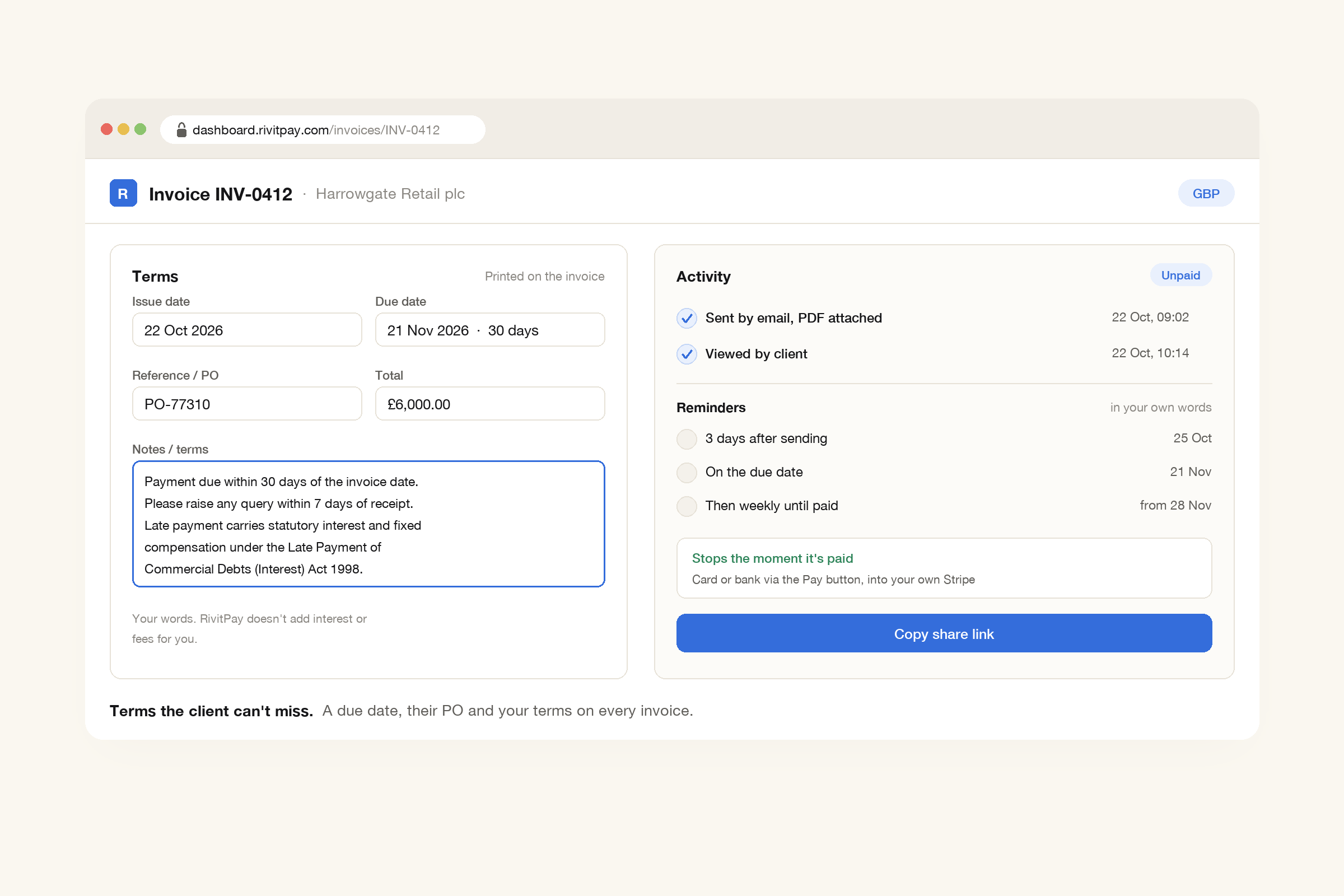Click the padlock icon in address bar
This screenshot has width=1344, height=896.
pos(181,130)
